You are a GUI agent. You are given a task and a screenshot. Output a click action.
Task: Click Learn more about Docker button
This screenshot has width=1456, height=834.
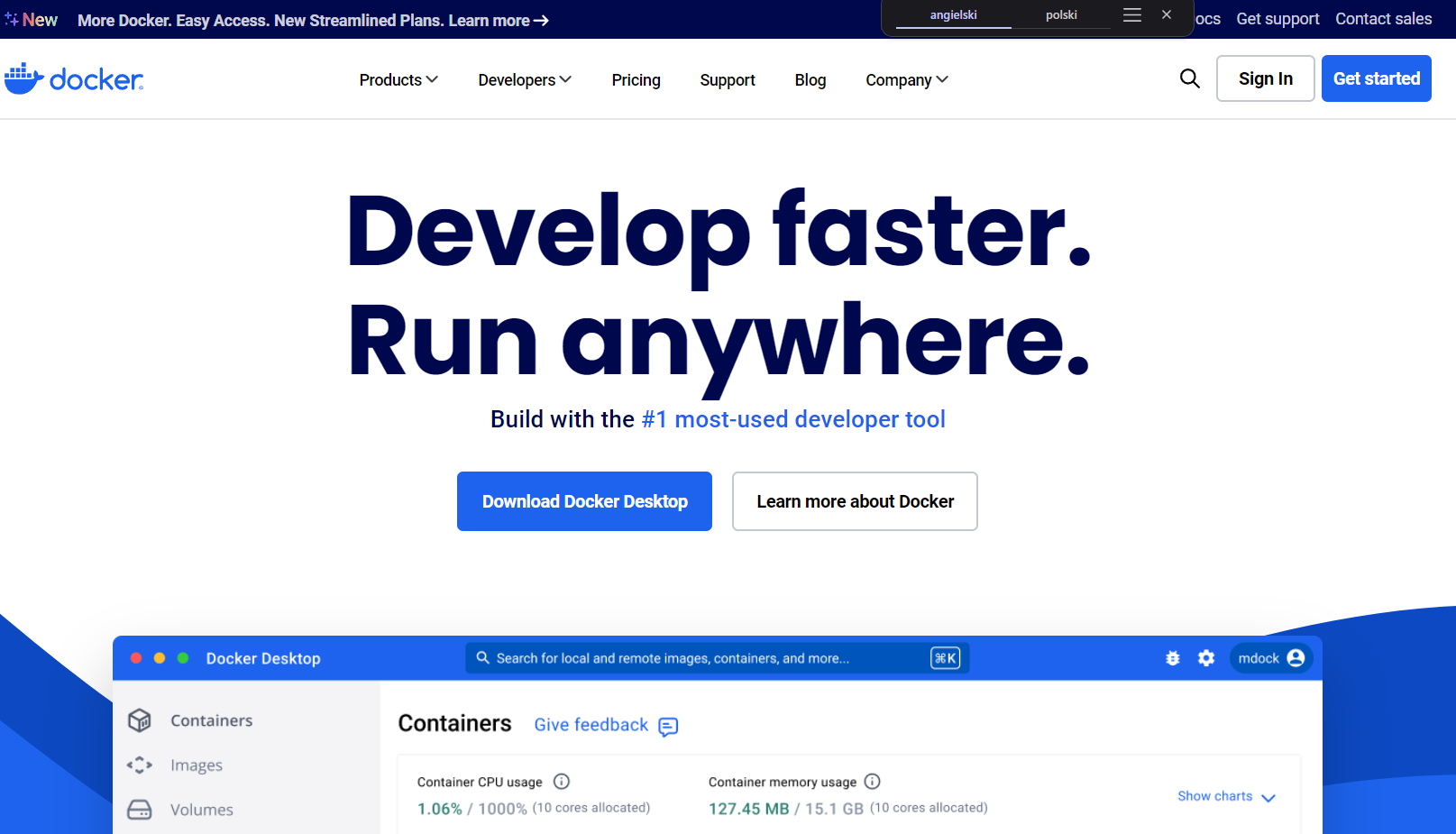(x=855, y=501)
